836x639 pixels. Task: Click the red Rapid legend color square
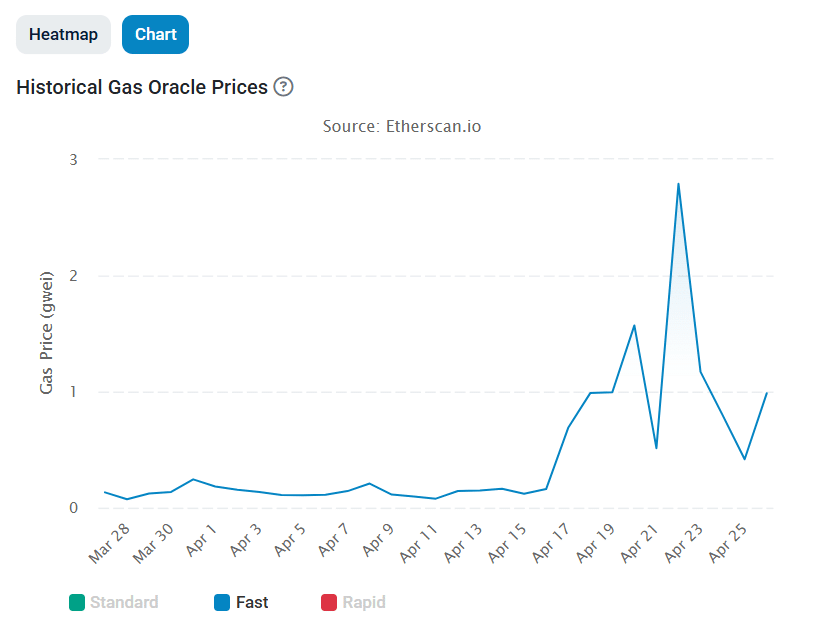coord(329,602)
